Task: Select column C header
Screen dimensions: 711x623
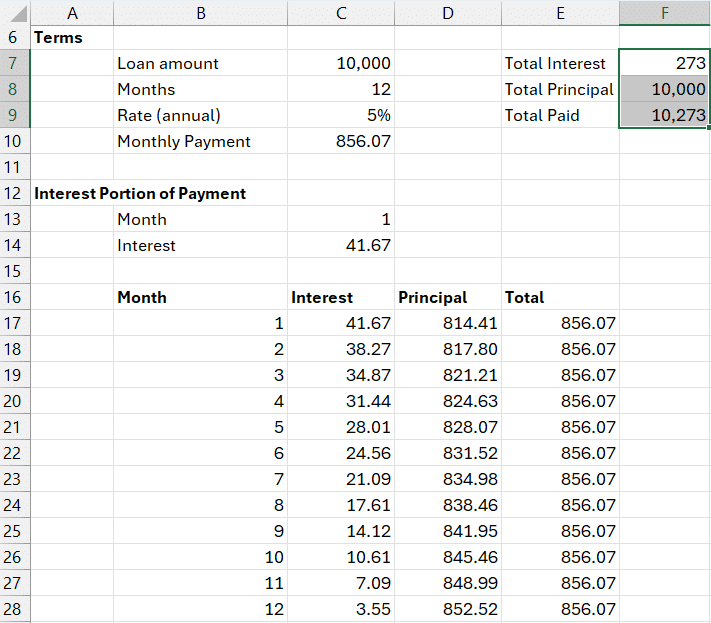Action: pos(341,12)
